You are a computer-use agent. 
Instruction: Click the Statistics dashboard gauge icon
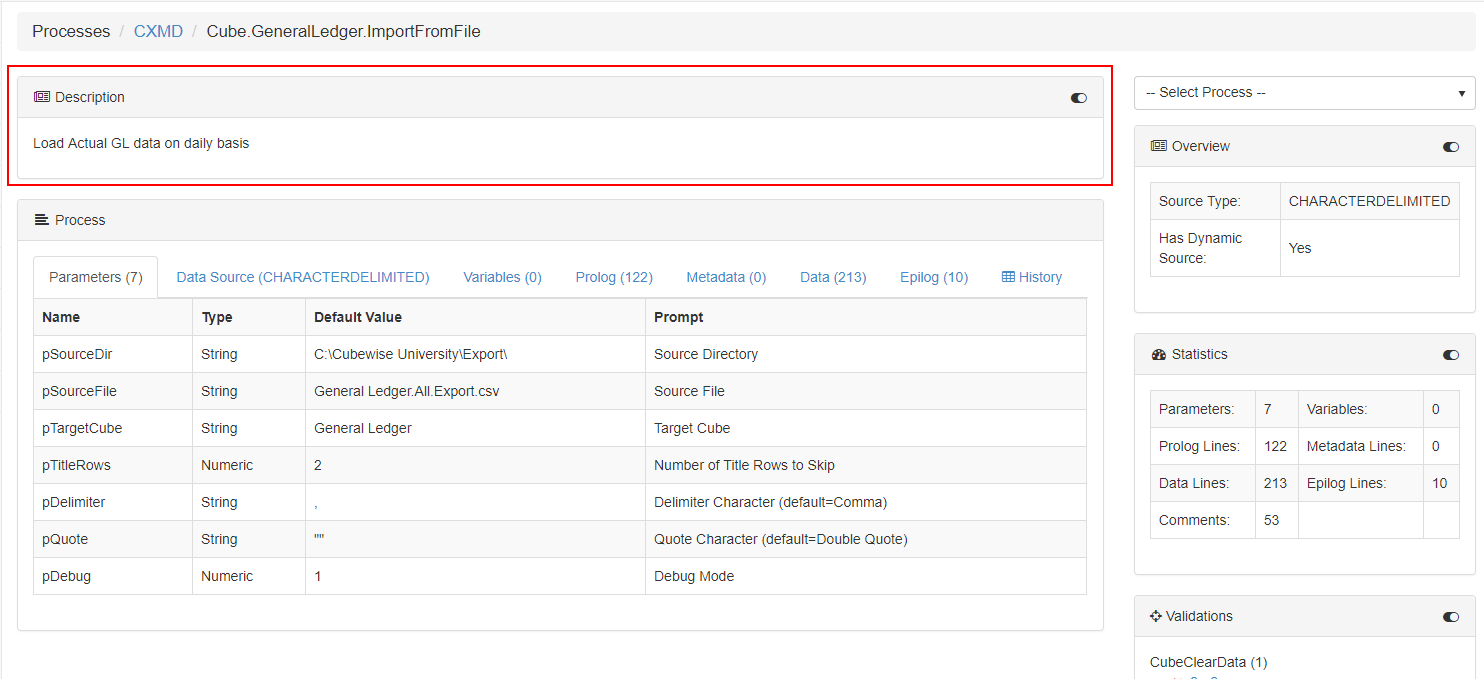tap(1159, 354)
